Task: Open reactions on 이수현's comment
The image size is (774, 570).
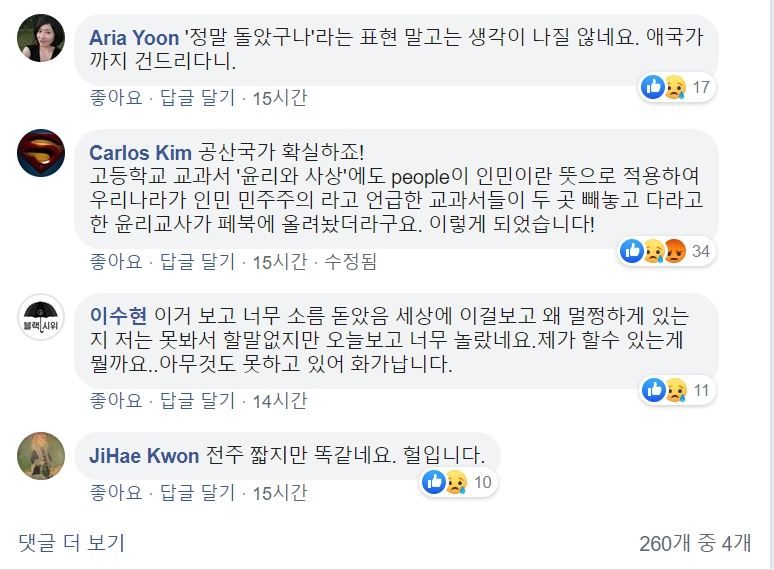Action: pyautogui.click(x=675, y=389)
